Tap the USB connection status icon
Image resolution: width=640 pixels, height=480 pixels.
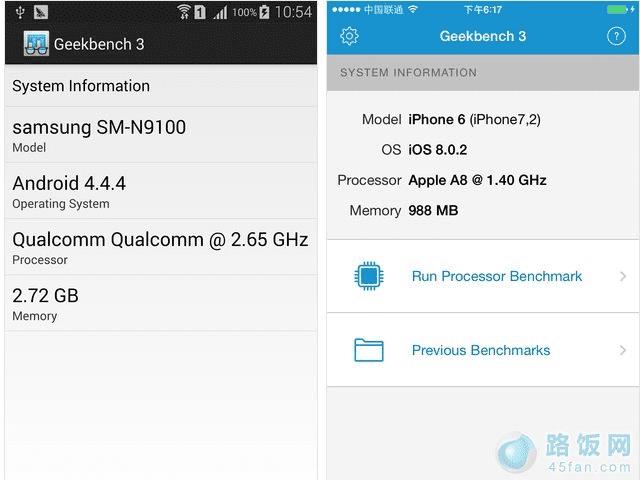(20, 12)
